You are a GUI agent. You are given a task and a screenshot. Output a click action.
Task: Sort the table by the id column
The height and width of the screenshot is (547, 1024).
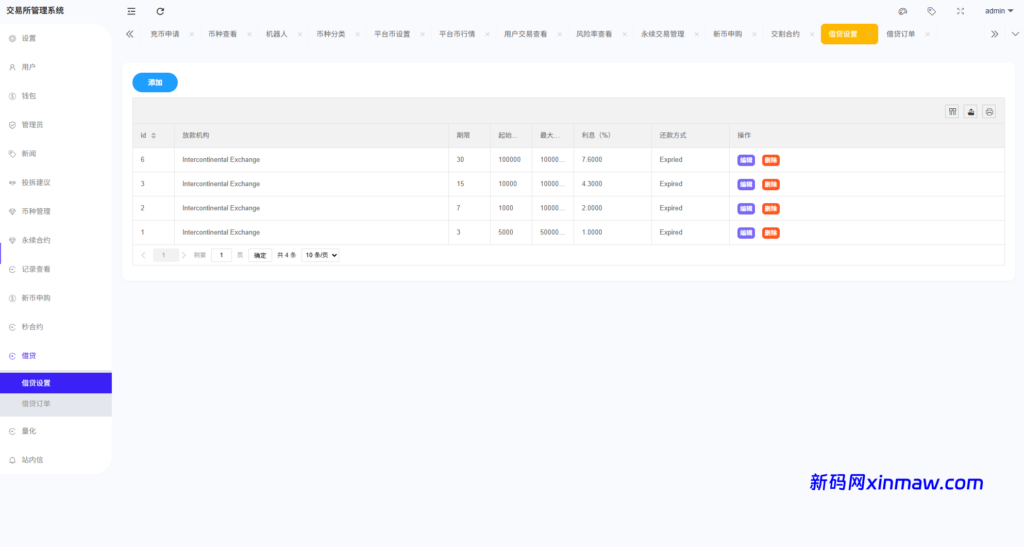point(153,135)
